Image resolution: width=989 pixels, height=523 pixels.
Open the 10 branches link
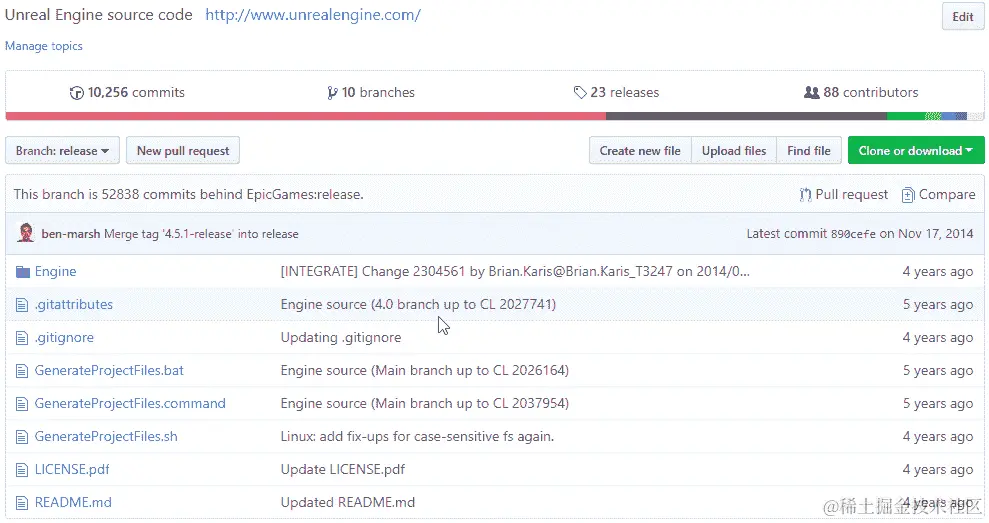tap(371, 93)
